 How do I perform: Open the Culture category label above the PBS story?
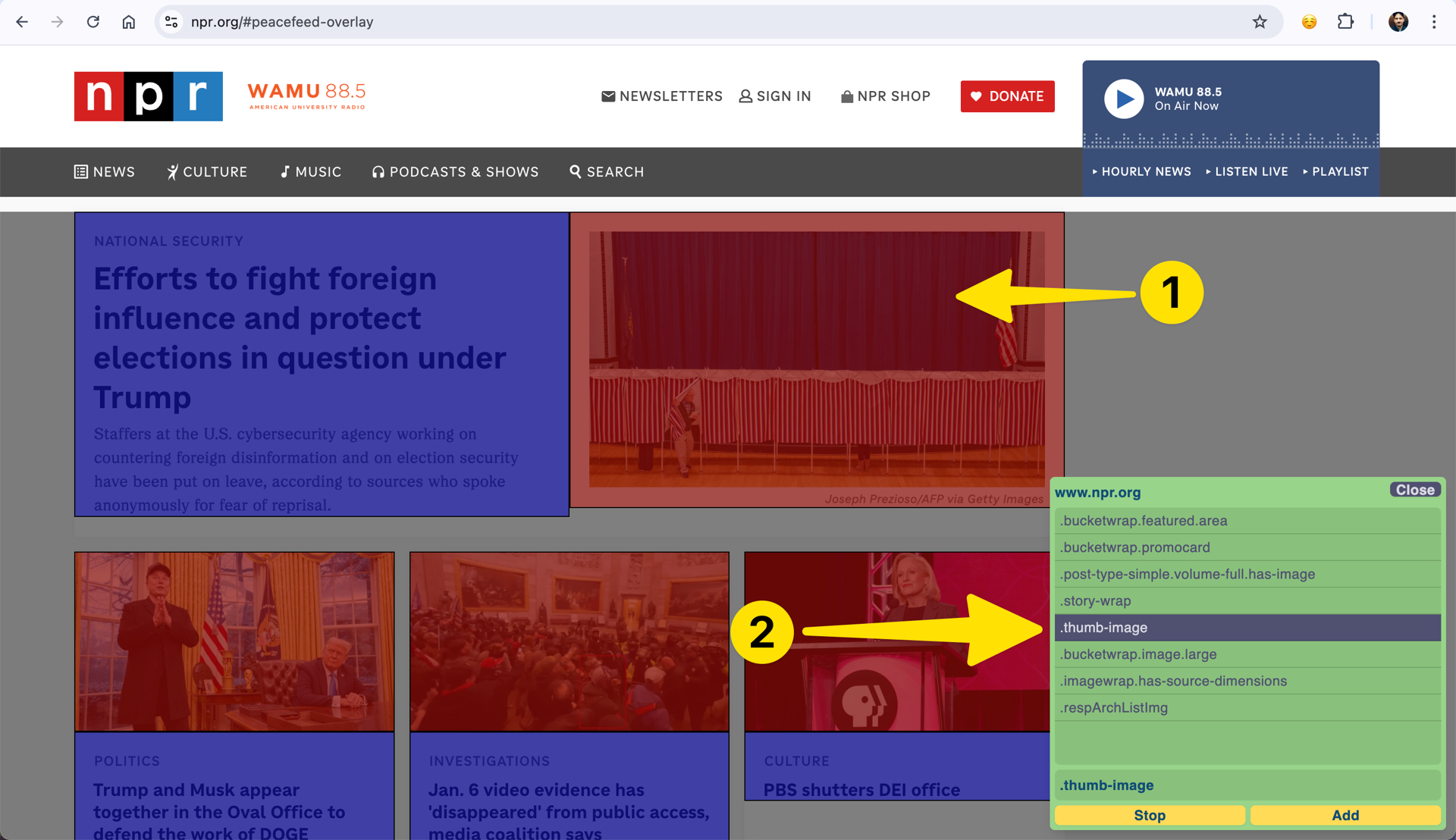796,760
